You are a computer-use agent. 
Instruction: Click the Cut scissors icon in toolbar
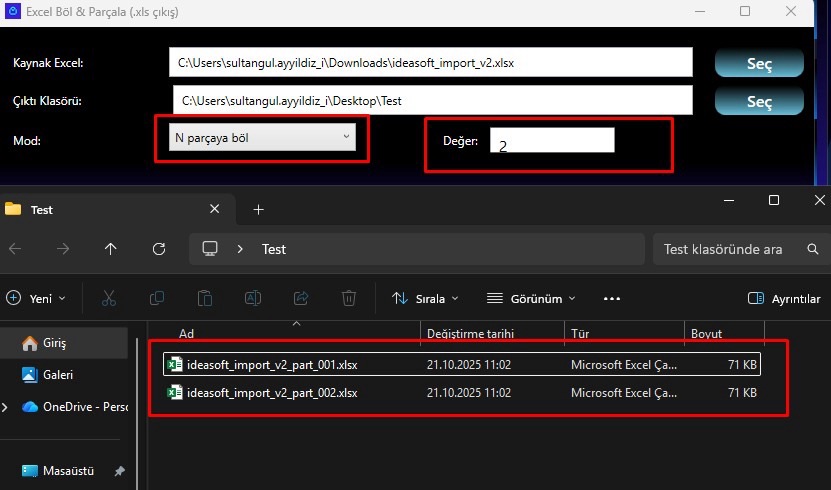point(110,298)
